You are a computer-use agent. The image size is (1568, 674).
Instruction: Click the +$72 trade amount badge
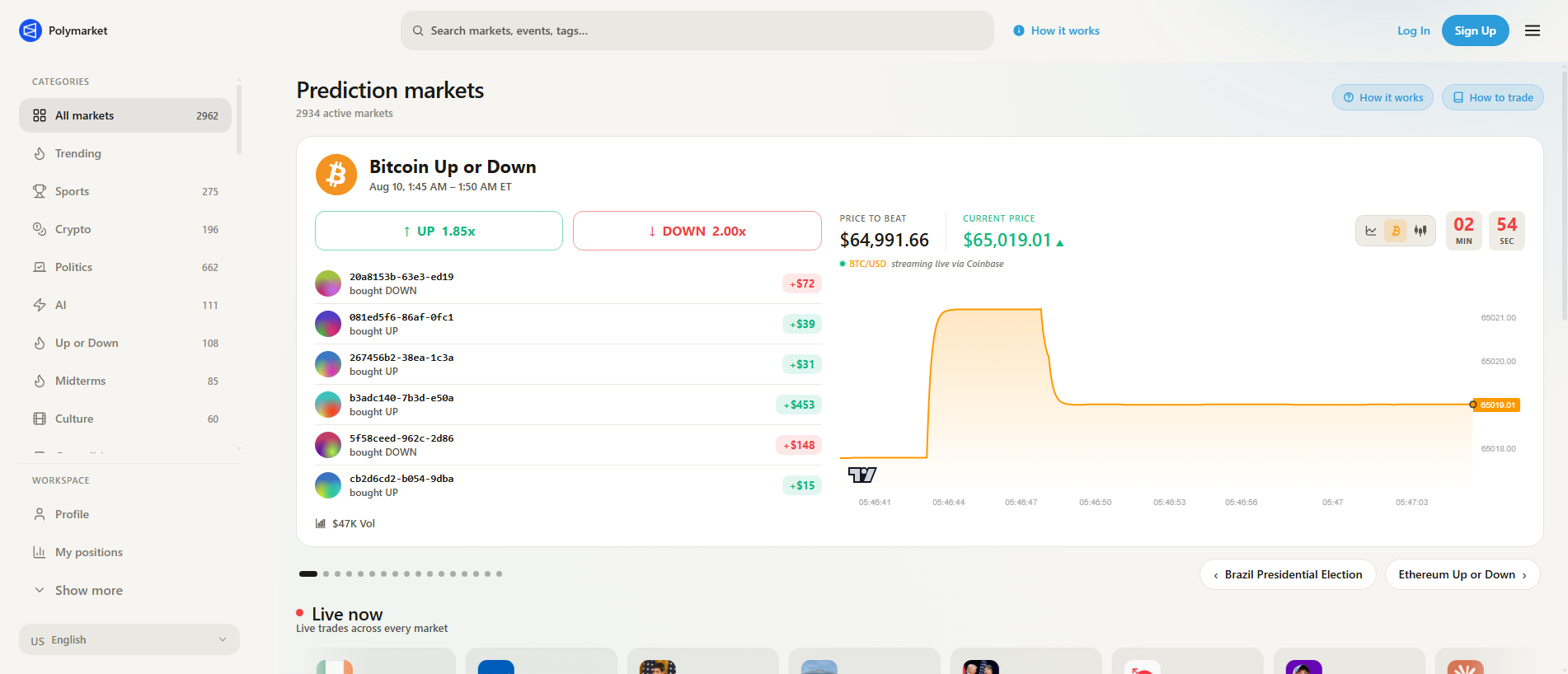(802, 283)
